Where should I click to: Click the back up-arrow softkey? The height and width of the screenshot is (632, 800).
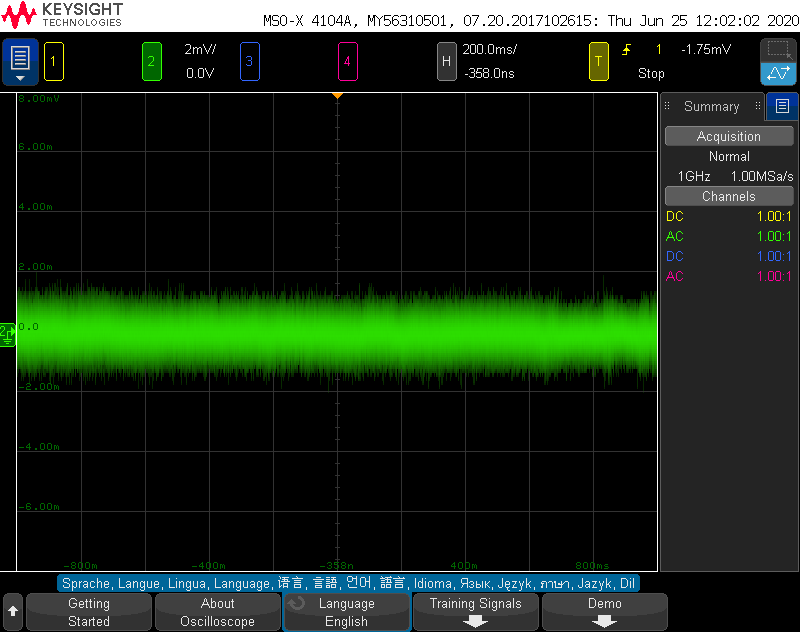tap(13, 611)
